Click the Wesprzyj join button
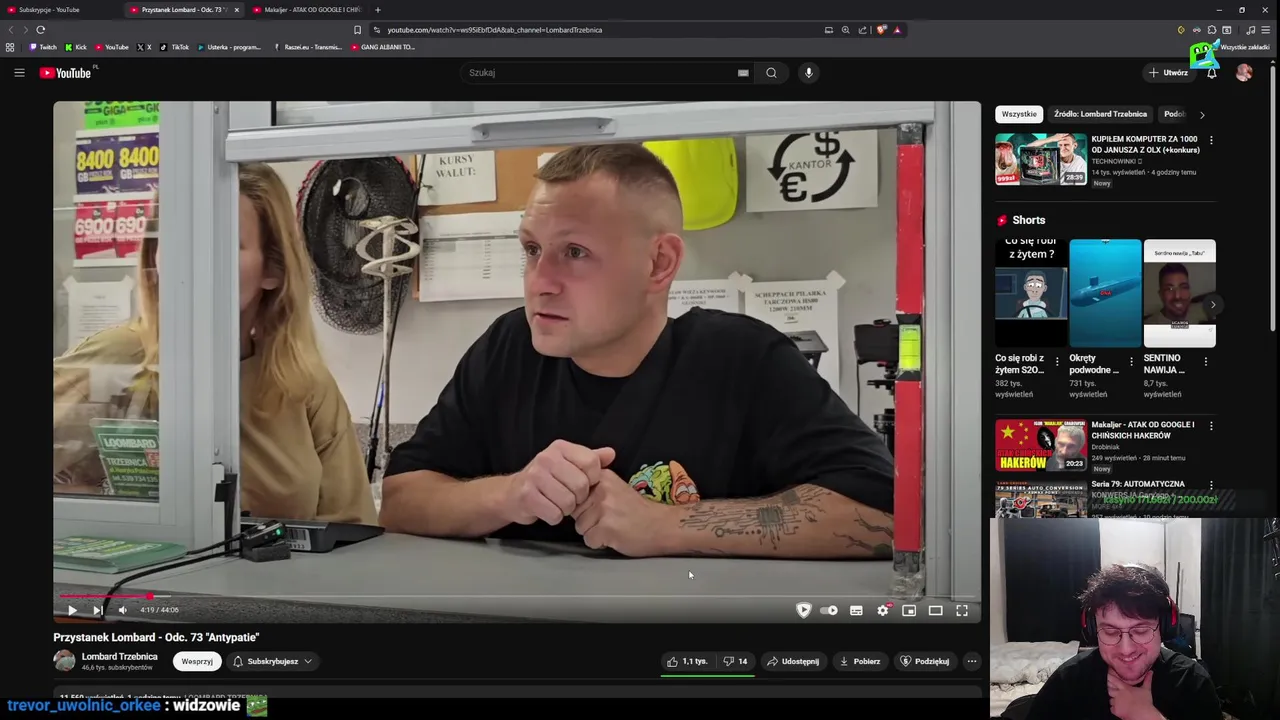 click(x=197, y=661)
